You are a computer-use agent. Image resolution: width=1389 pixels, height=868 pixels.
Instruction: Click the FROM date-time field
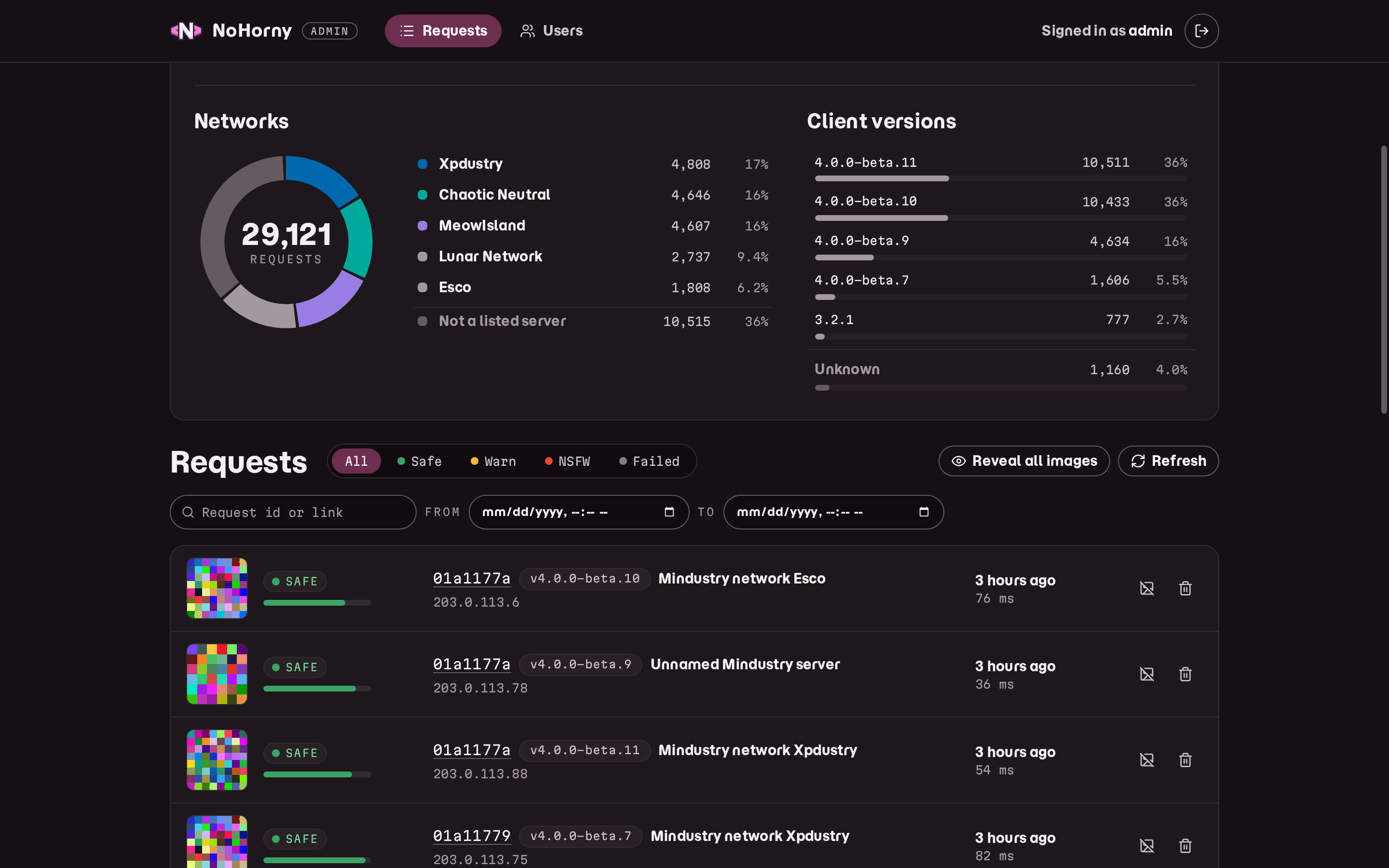click(x=579, y=512)
